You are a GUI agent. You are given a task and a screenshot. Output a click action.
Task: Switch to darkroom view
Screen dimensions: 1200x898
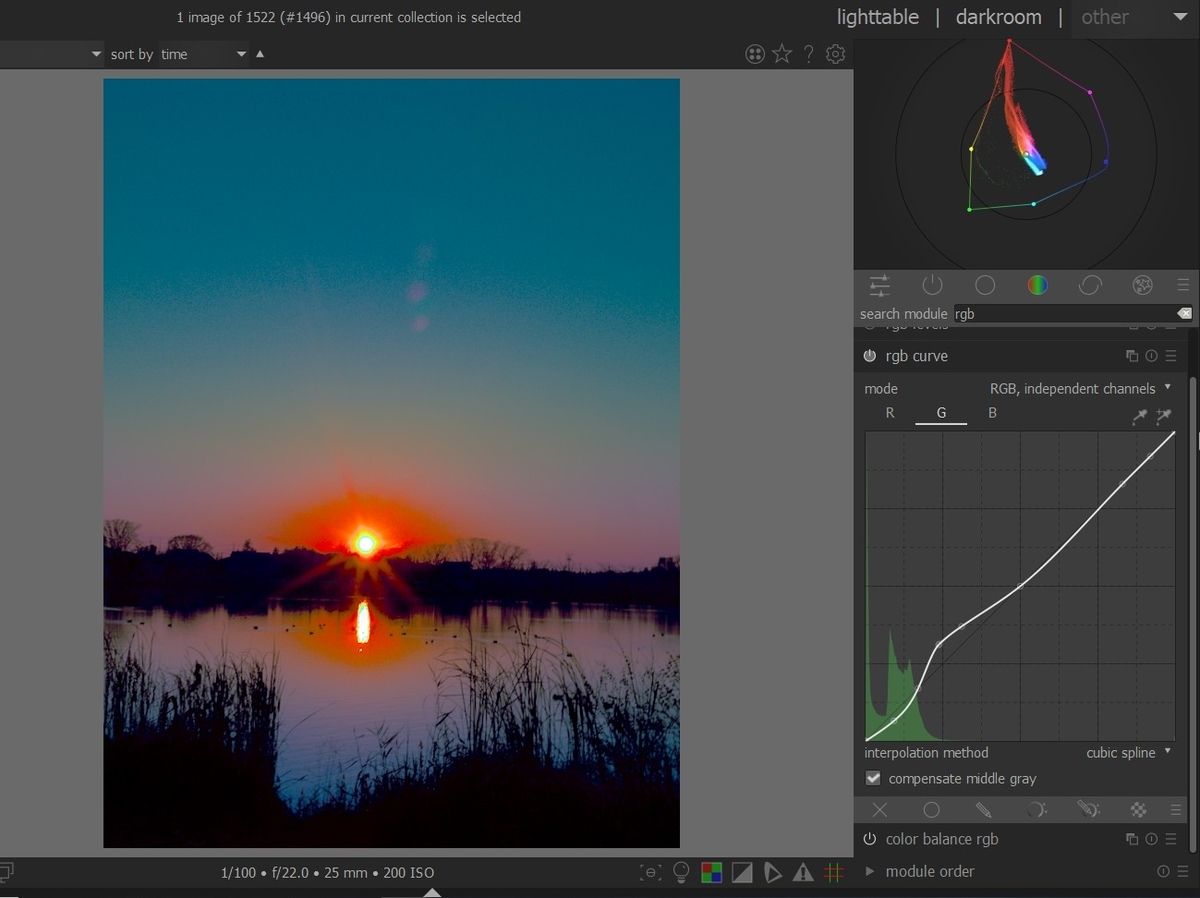[998, 17]
